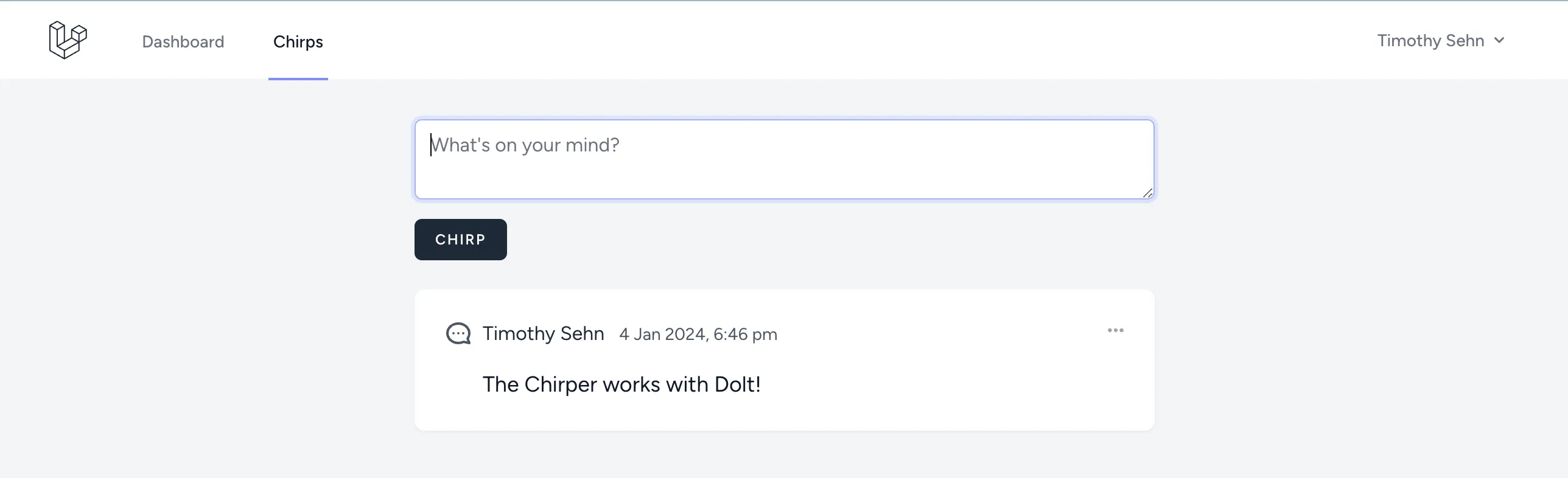Click the Chirps underline indicator

coord(298,78)
